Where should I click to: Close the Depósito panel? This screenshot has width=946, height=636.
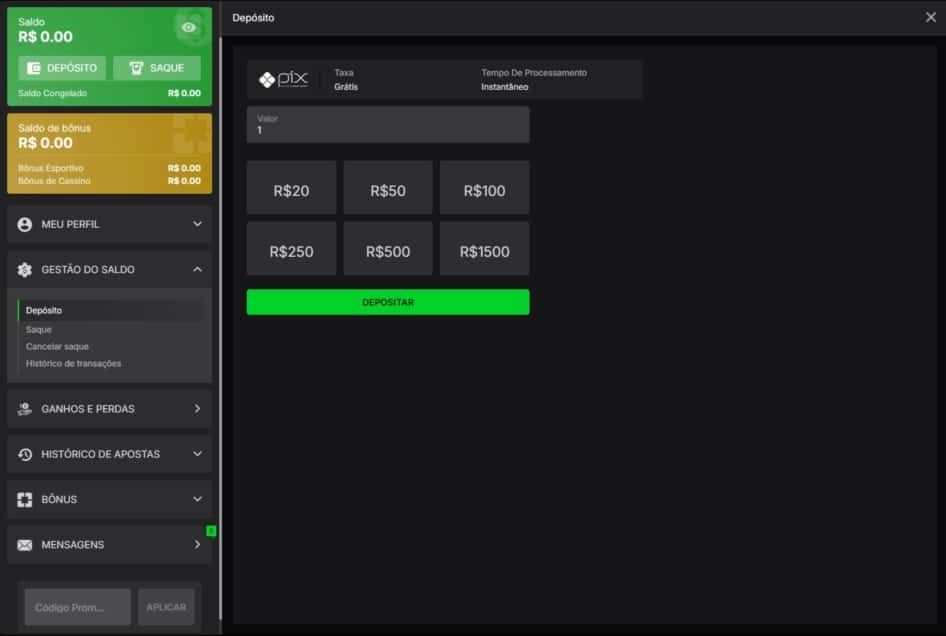(x=931, y=17)
